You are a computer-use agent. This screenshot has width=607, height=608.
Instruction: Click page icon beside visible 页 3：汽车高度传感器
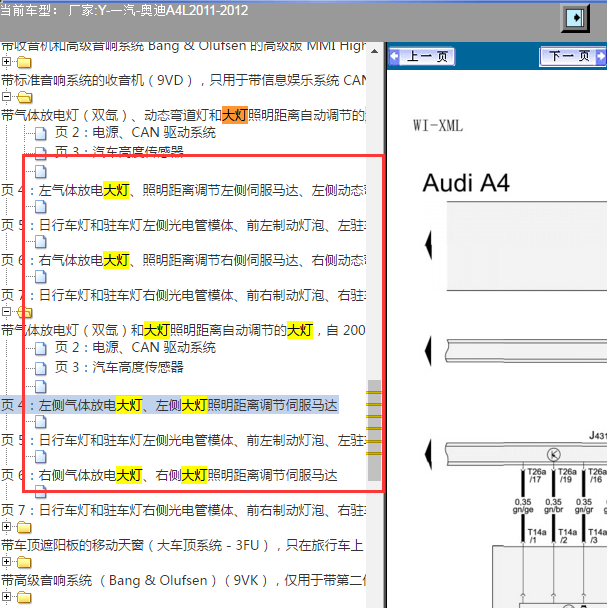[x=41, y=368]
